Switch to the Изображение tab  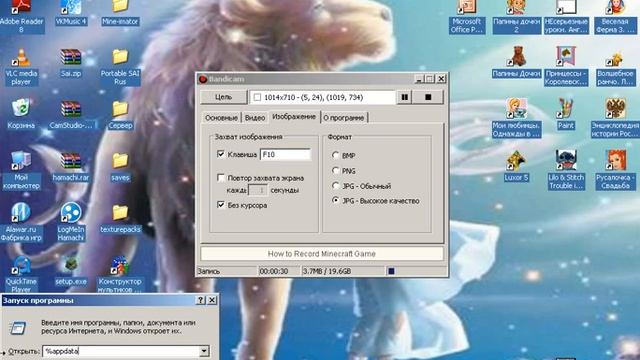(294, 116)
